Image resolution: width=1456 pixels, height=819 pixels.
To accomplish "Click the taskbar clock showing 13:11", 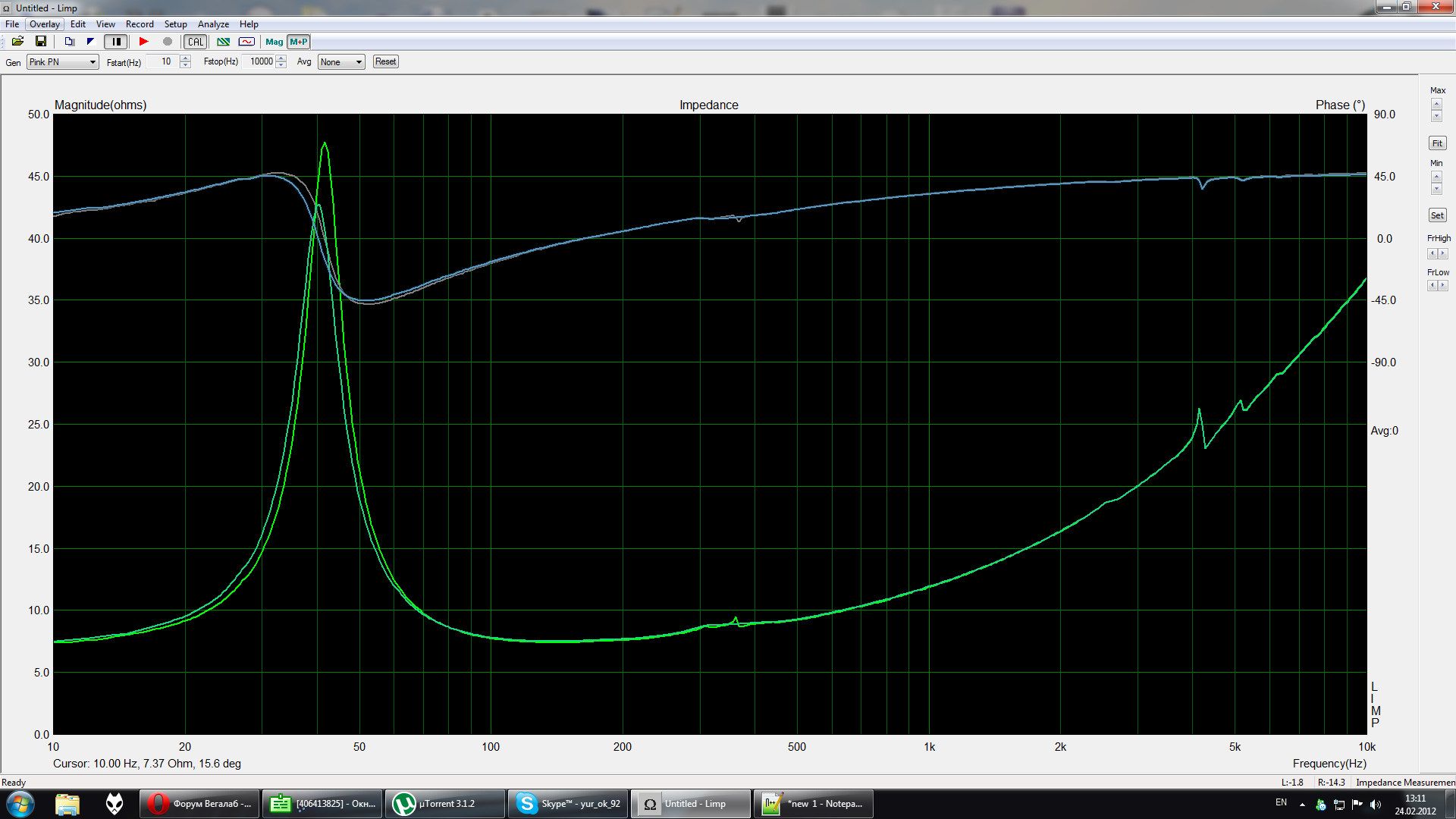I will (1415, 805).
